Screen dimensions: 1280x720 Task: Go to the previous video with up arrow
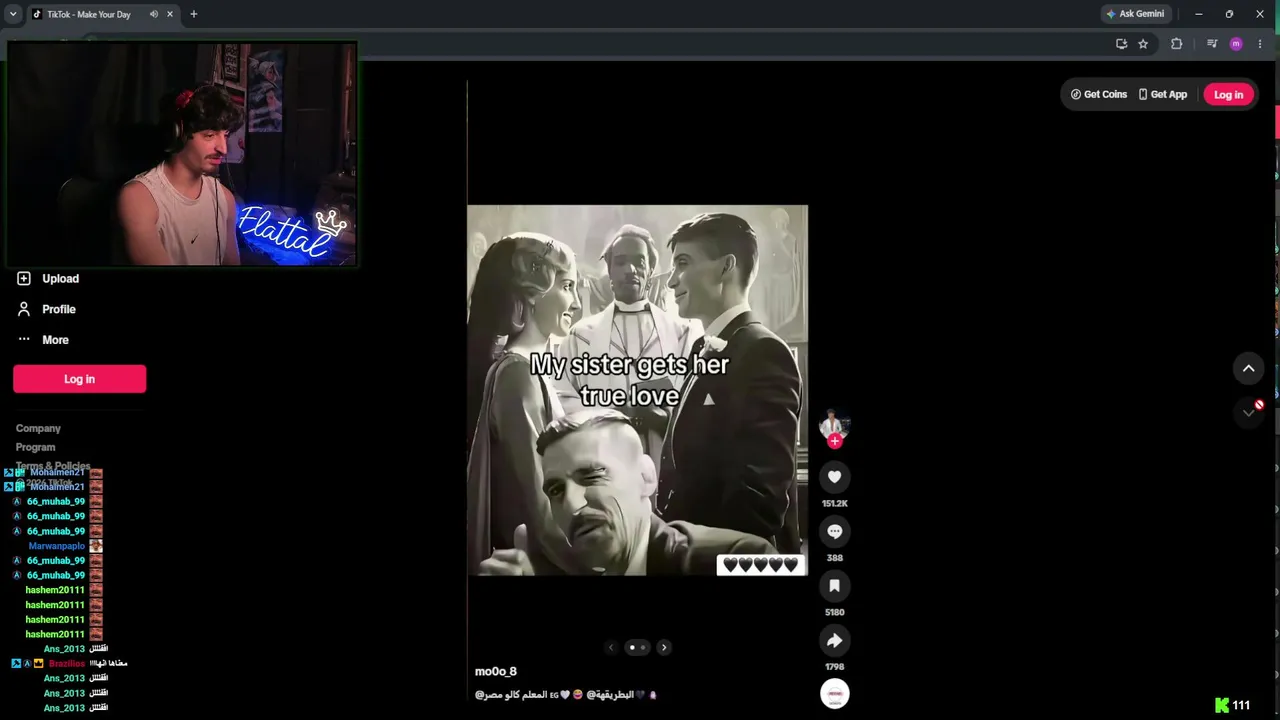1248,368
